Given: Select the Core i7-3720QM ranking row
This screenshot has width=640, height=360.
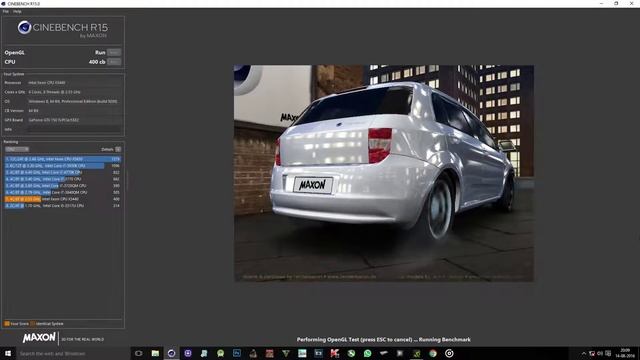Looking at the screenshot, I should click(x=62, y=186).
